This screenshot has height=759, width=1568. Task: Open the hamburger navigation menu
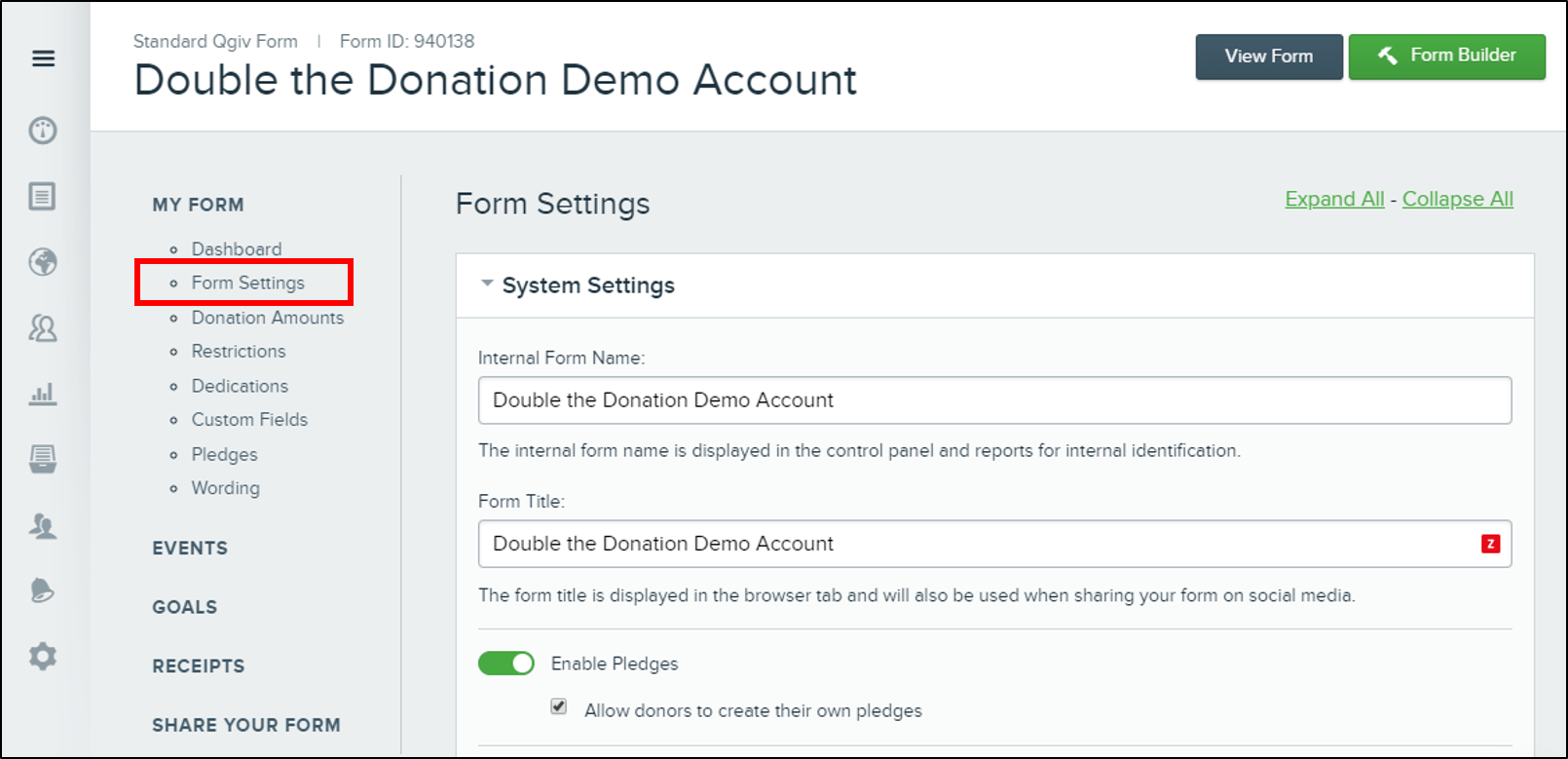click(43, 58)
